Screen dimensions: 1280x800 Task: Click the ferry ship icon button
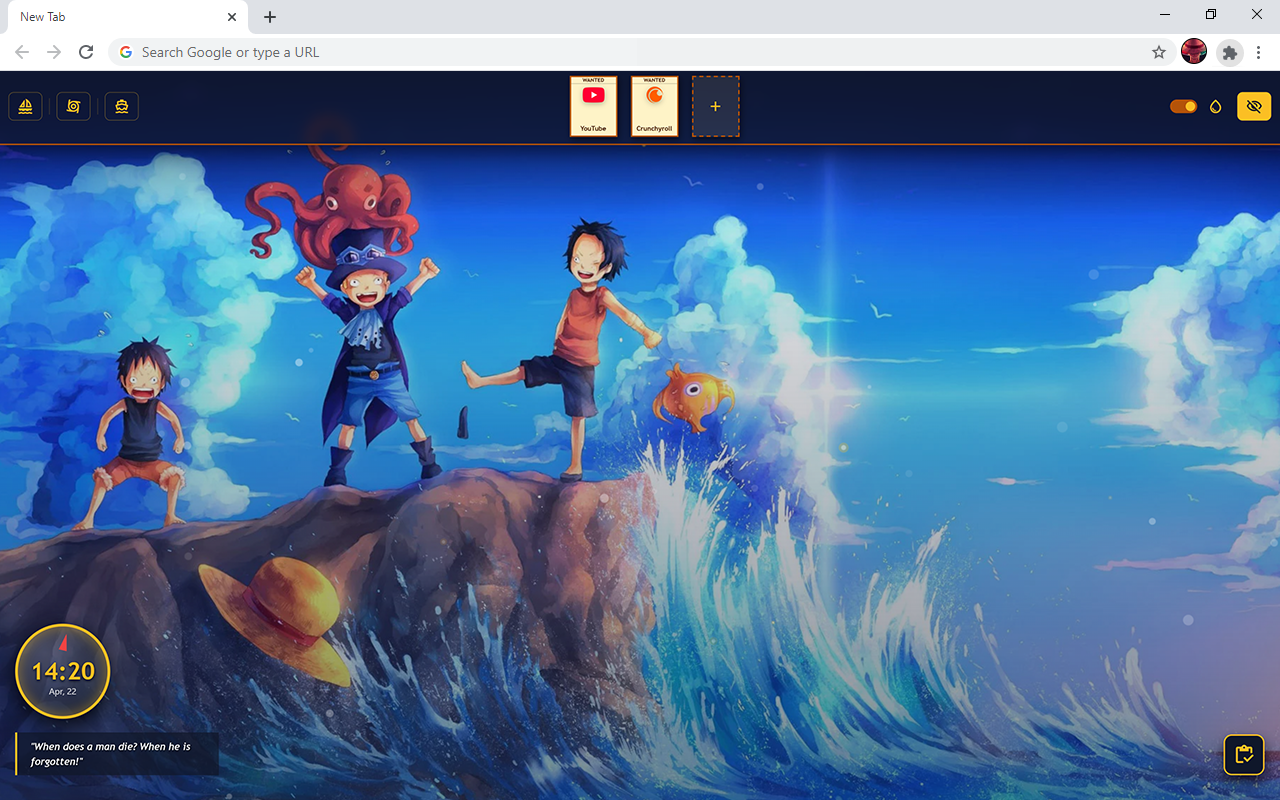click(122, 106)
